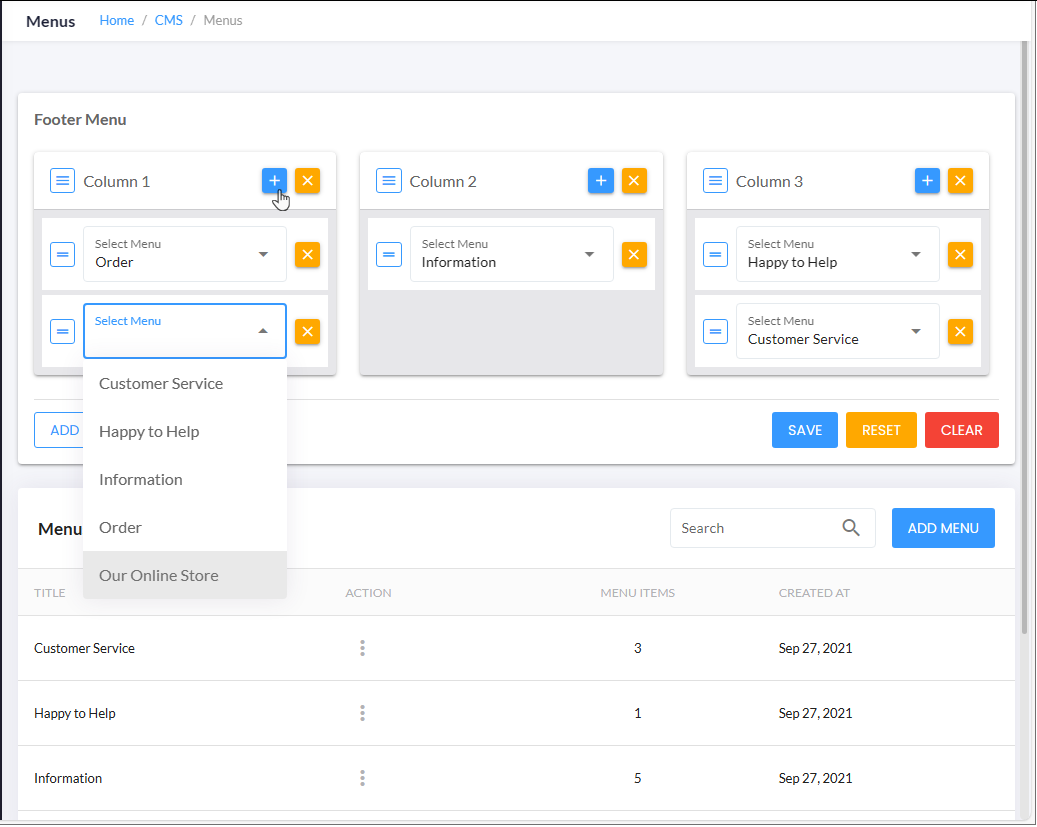The width and height of the screenshot is (1037, 827).
Task: Click the Customer Service title in the table
Action: point(84,648)
